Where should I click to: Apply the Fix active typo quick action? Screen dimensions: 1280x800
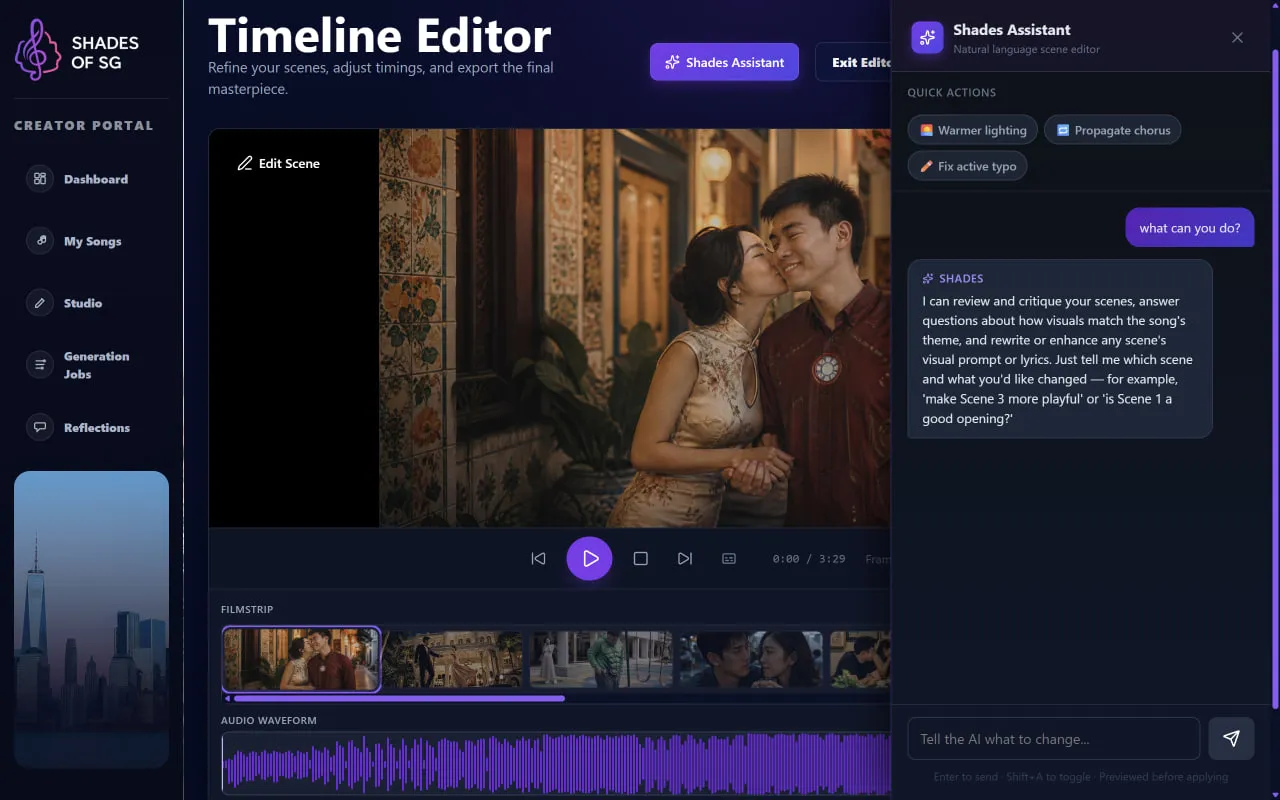click(x=967, y=166)
